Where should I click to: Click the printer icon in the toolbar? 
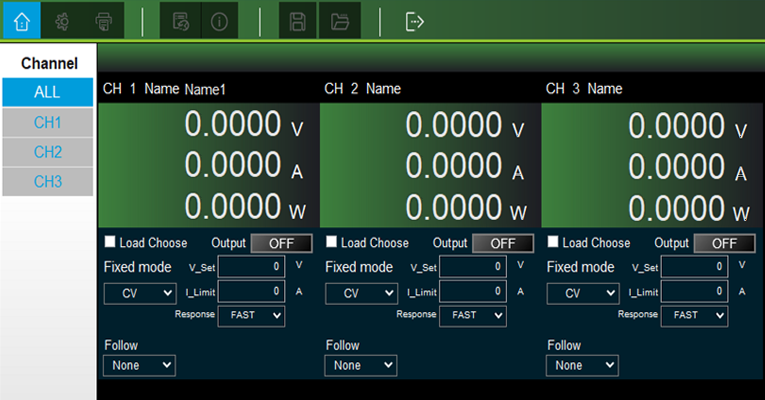click(103, 20)
